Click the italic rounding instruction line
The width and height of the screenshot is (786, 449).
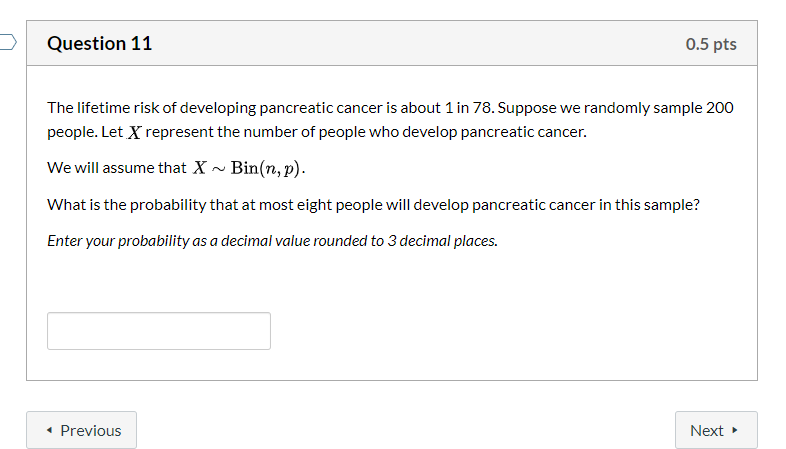coord(272,241)
